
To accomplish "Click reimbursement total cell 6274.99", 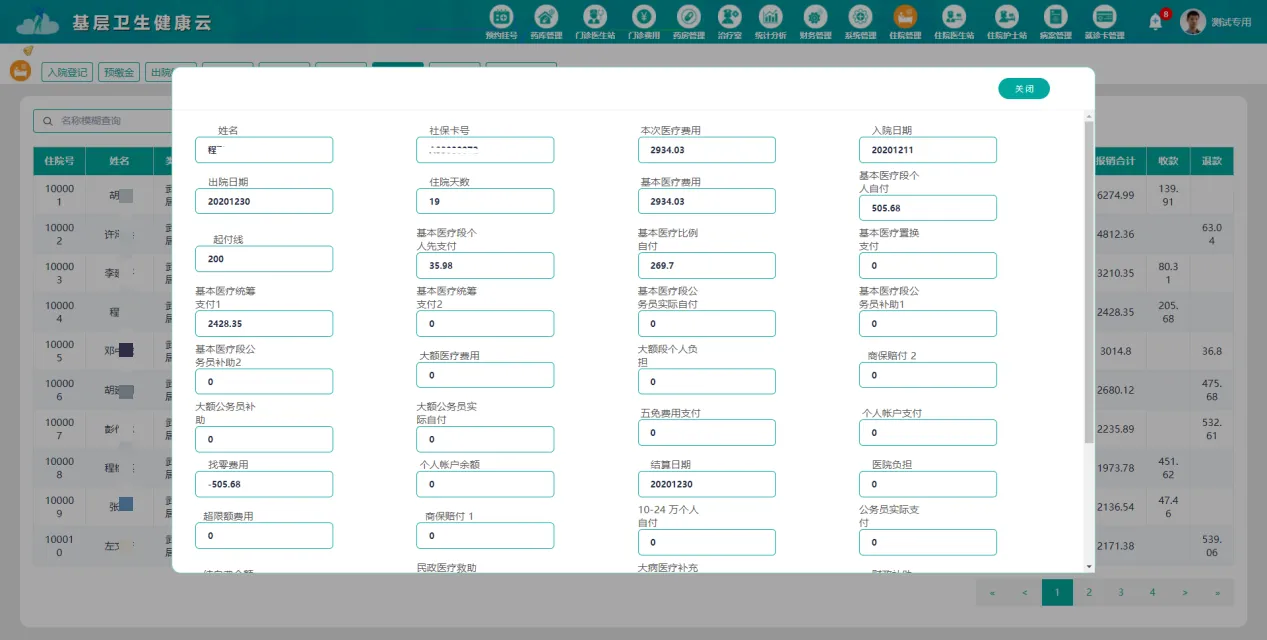I will point(1115,195).
